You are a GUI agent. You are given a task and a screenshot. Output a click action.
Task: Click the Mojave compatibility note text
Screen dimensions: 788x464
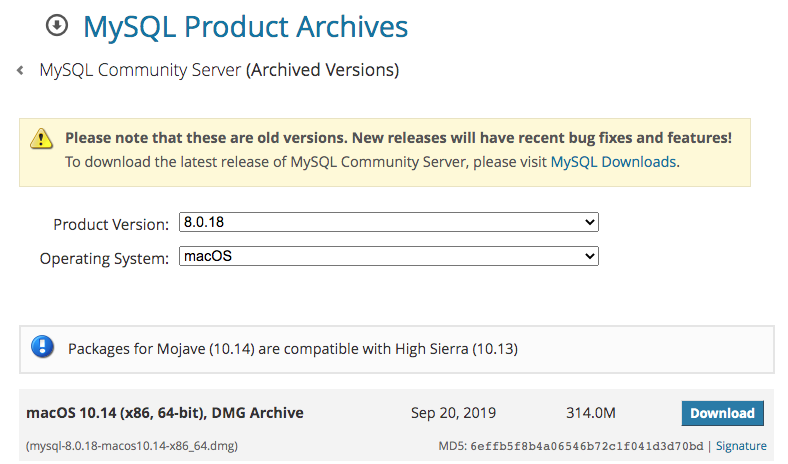pyautogui.click(x=292, y=349)
